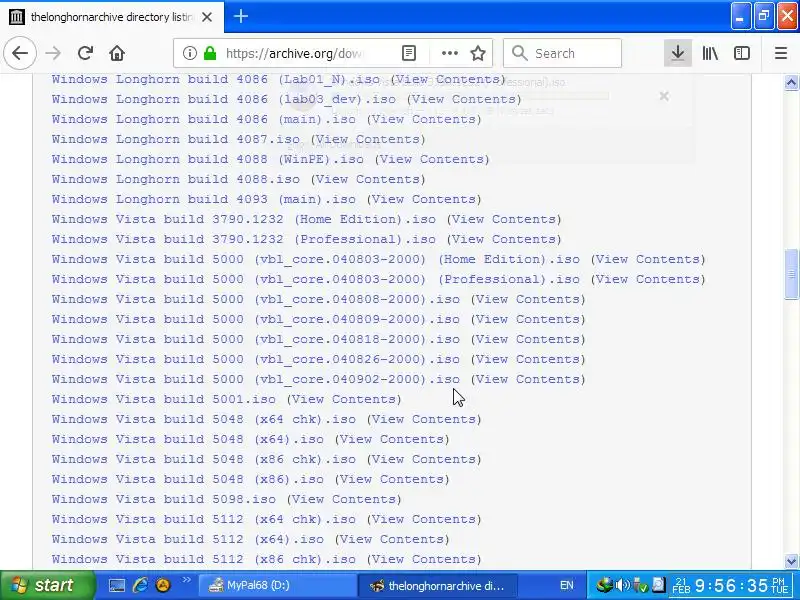This screenshot has height=600, width=800.
Task: View Contents of build 5000 040902-2000 iso
Action: pos(528,379)
